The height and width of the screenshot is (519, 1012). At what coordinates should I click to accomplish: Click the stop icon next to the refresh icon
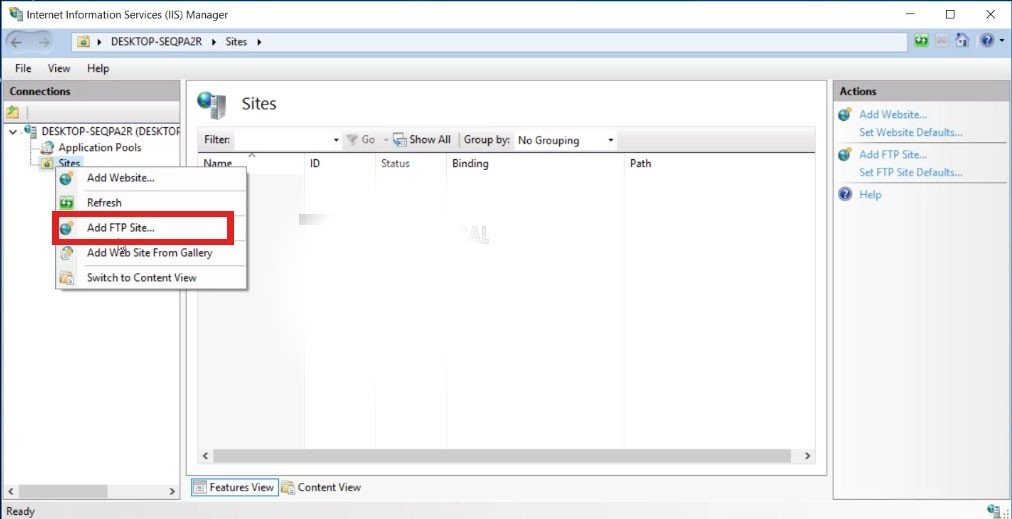pos(942,40)
